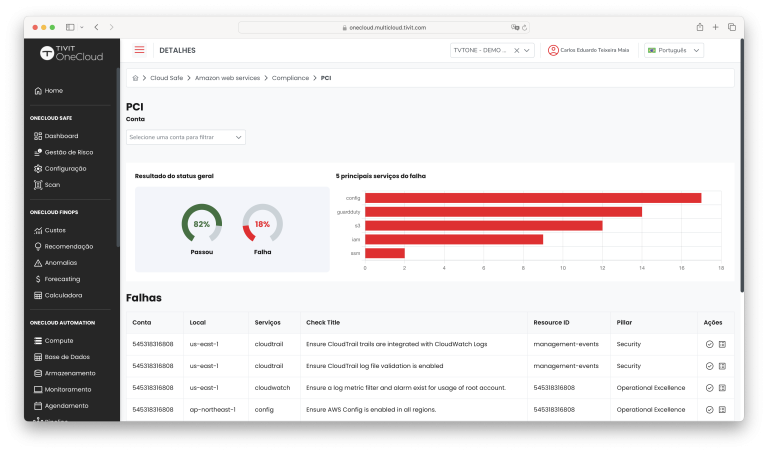Toggle the red hamburger menu icon

pos(139,50)
